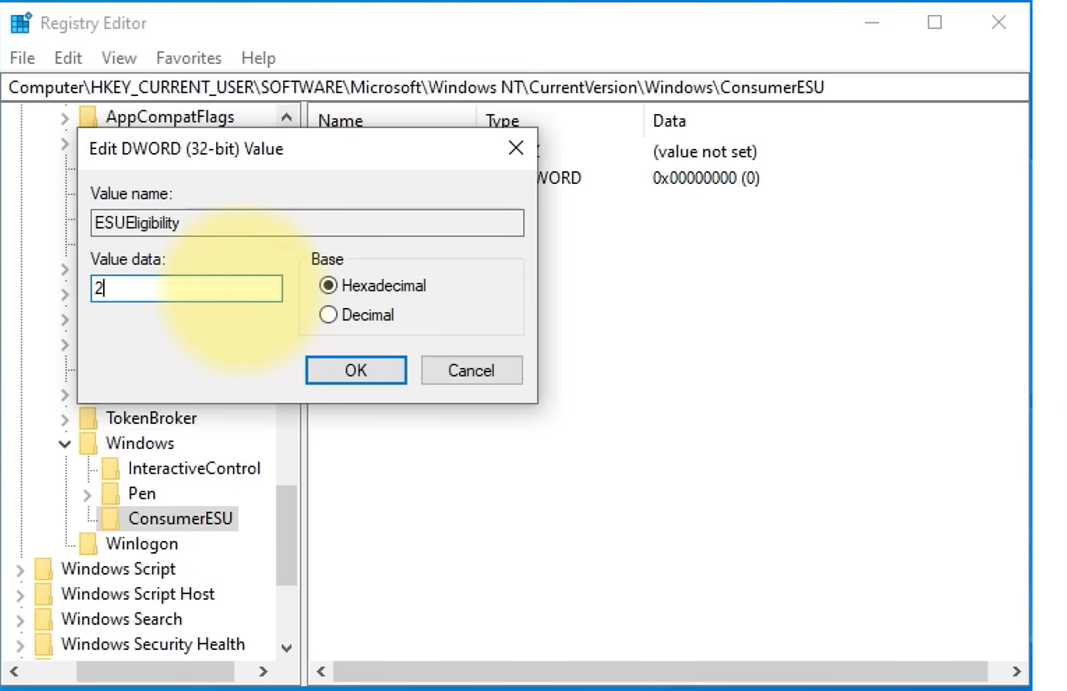Click the Pen key folder icon

click(110, 493)
